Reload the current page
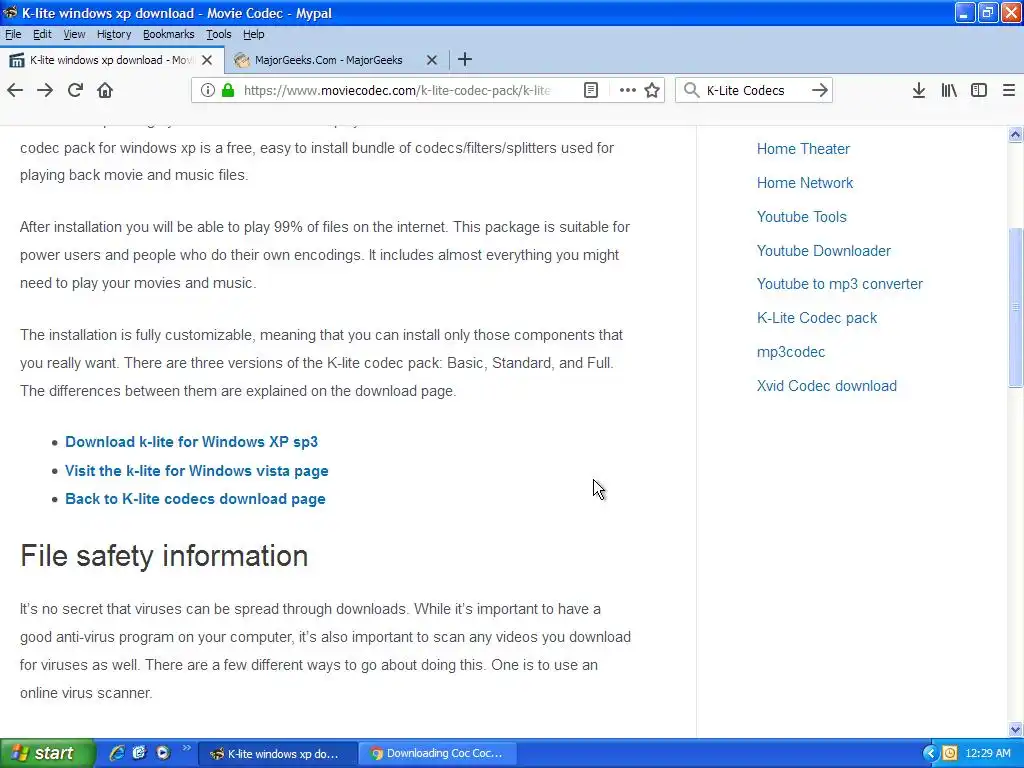 coord(75,90)
